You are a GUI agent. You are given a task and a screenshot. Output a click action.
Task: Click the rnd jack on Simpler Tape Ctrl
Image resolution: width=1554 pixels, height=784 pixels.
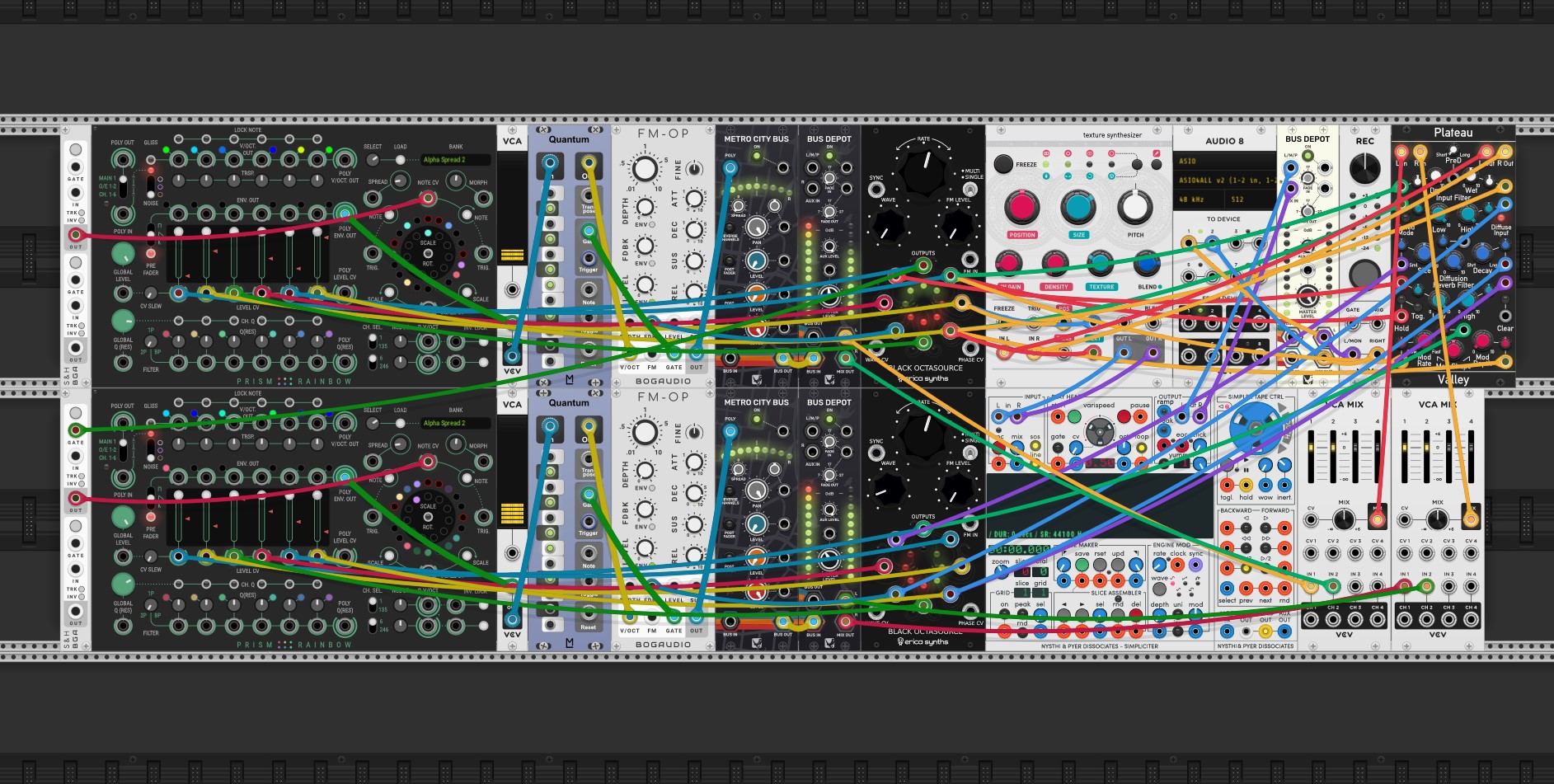pos(1284,588)
